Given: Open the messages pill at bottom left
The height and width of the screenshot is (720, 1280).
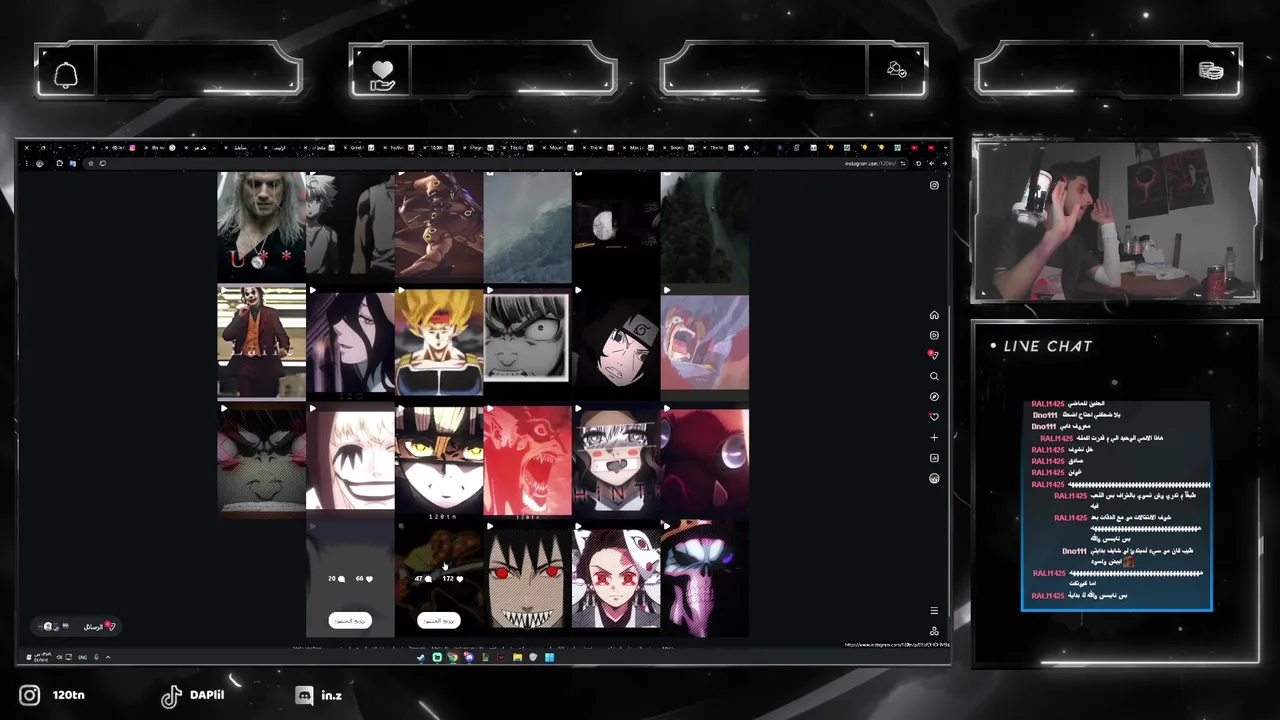Looking at the screenshot, I should (78, 626).
